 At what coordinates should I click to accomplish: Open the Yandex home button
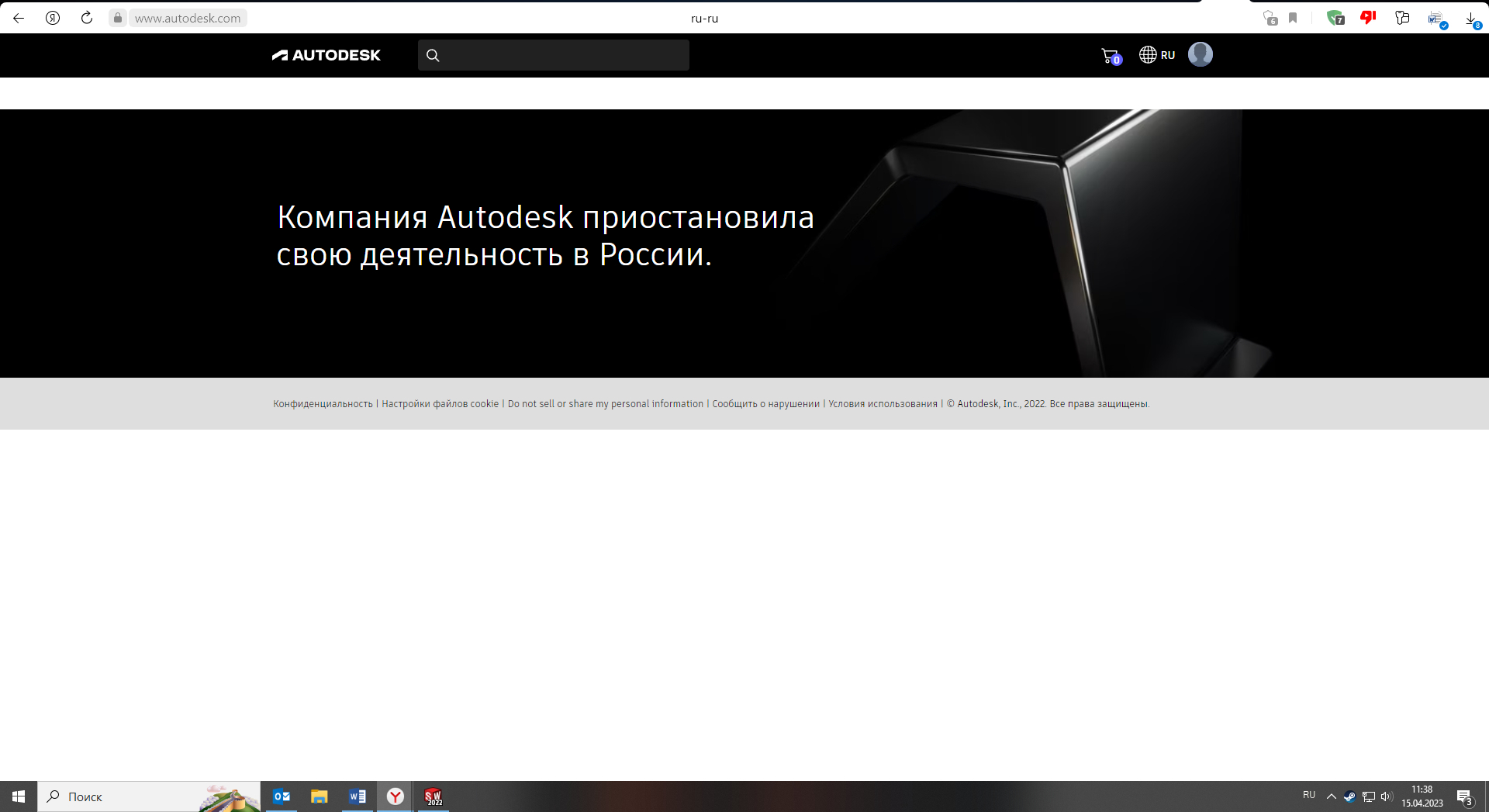coord(53,18)
